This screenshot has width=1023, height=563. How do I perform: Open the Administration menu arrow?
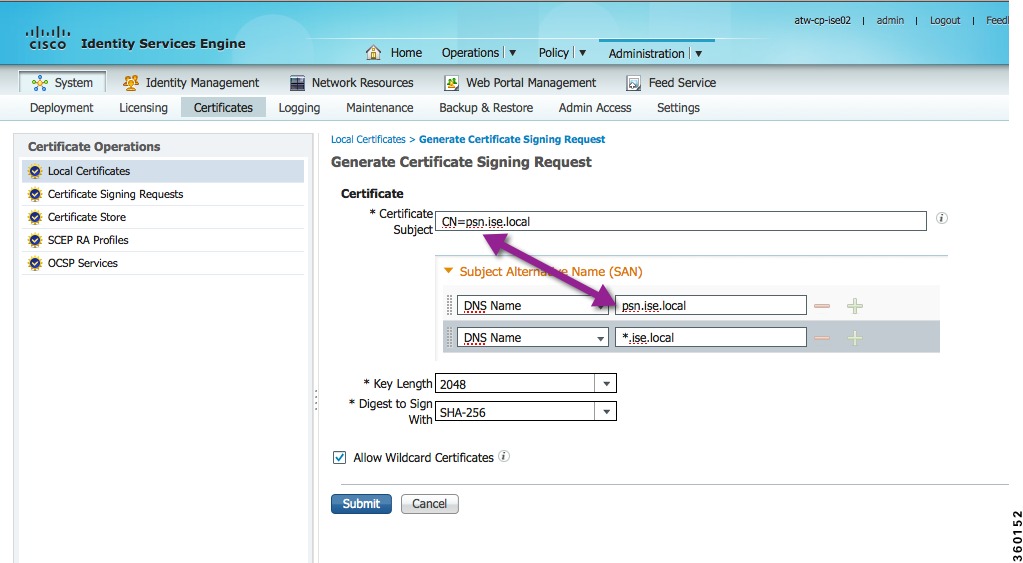[699, 53]
